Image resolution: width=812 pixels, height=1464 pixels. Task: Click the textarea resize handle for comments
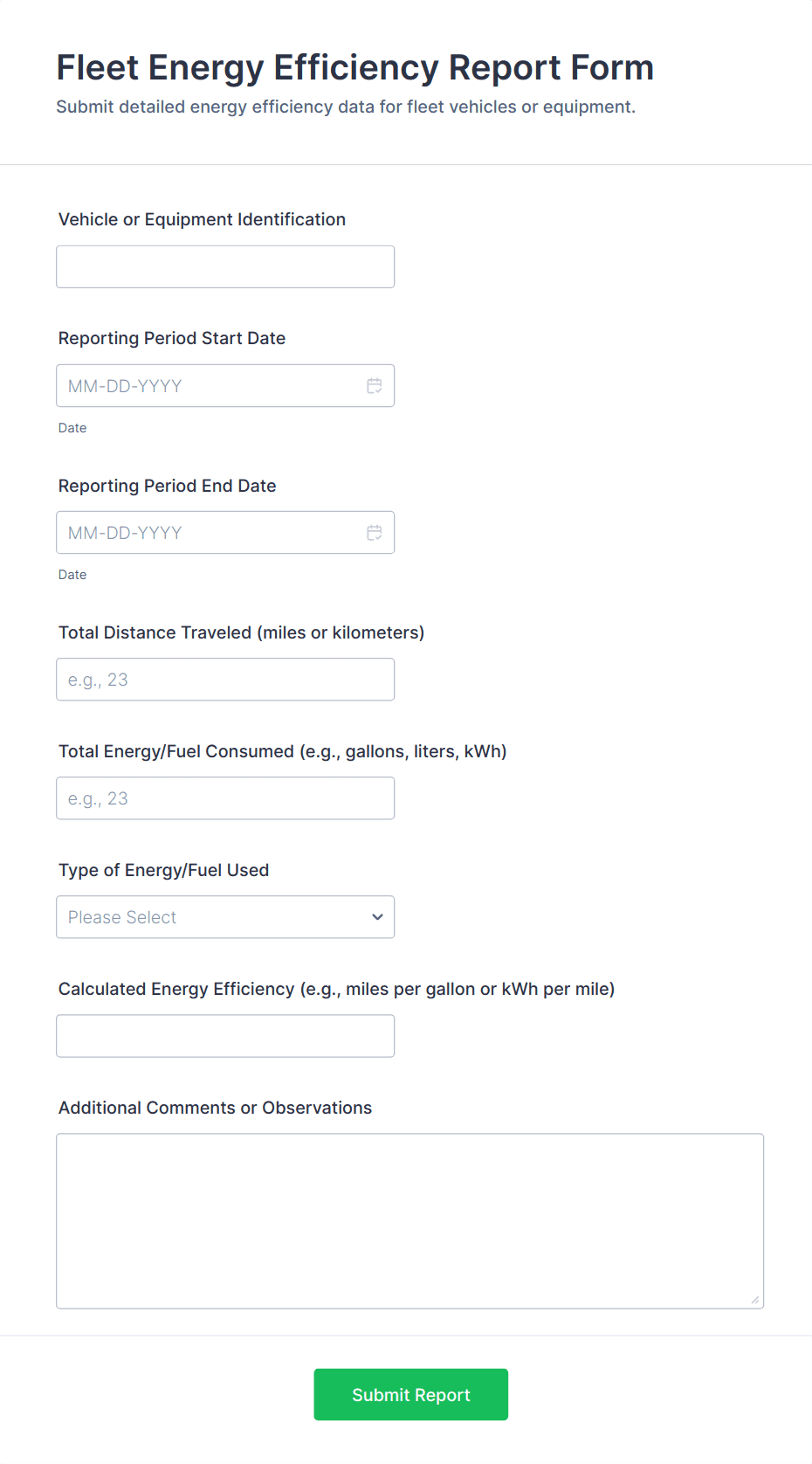tap(754, 1300)
